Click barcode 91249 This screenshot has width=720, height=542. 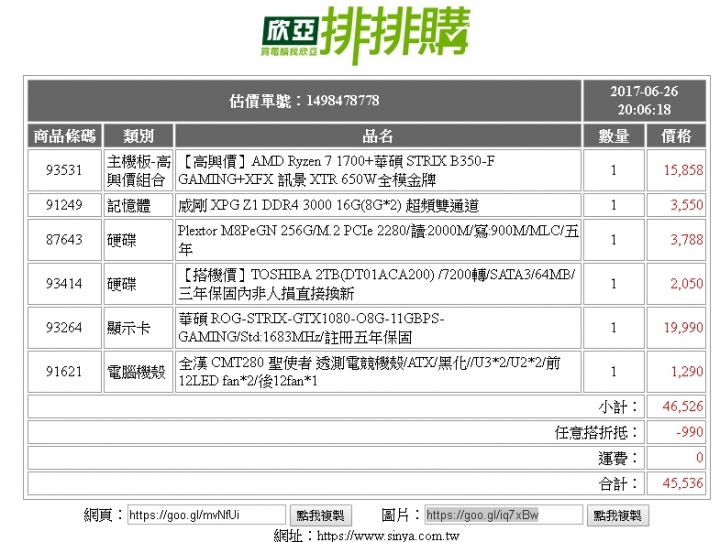[x=64, y=205]
